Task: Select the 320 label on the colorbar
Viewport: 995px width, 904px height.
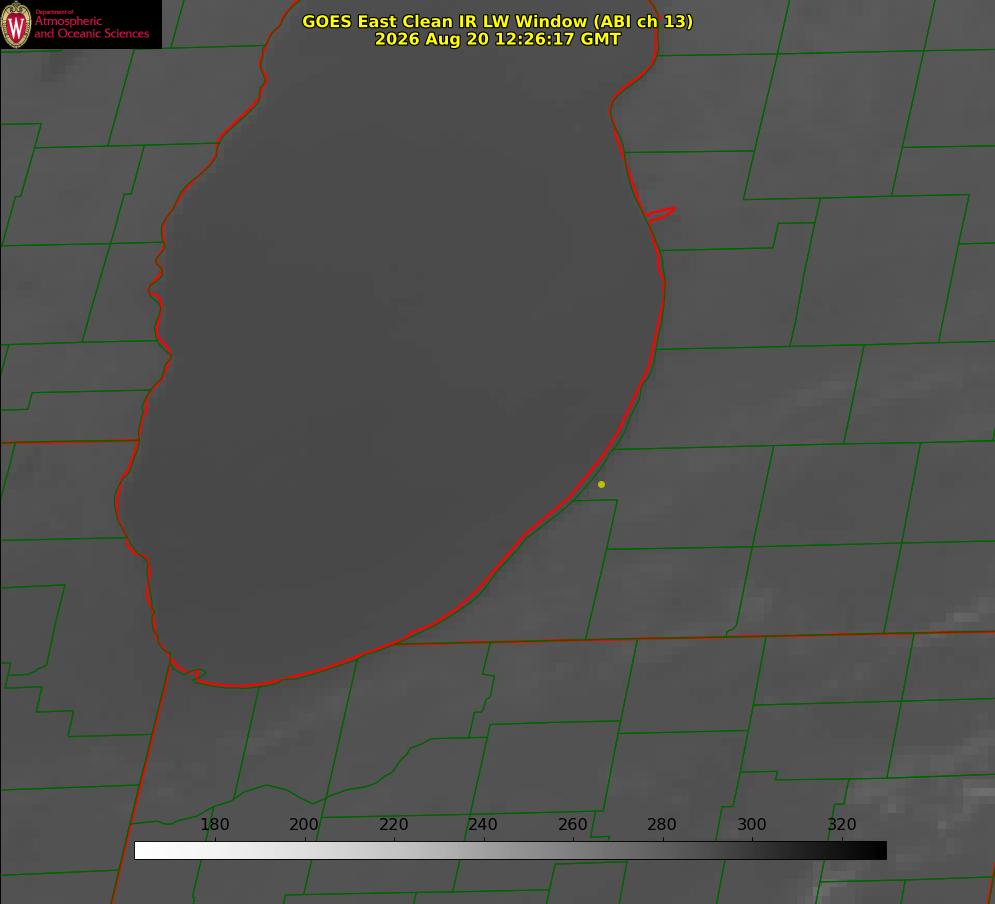Action: (x=842, y=824)
